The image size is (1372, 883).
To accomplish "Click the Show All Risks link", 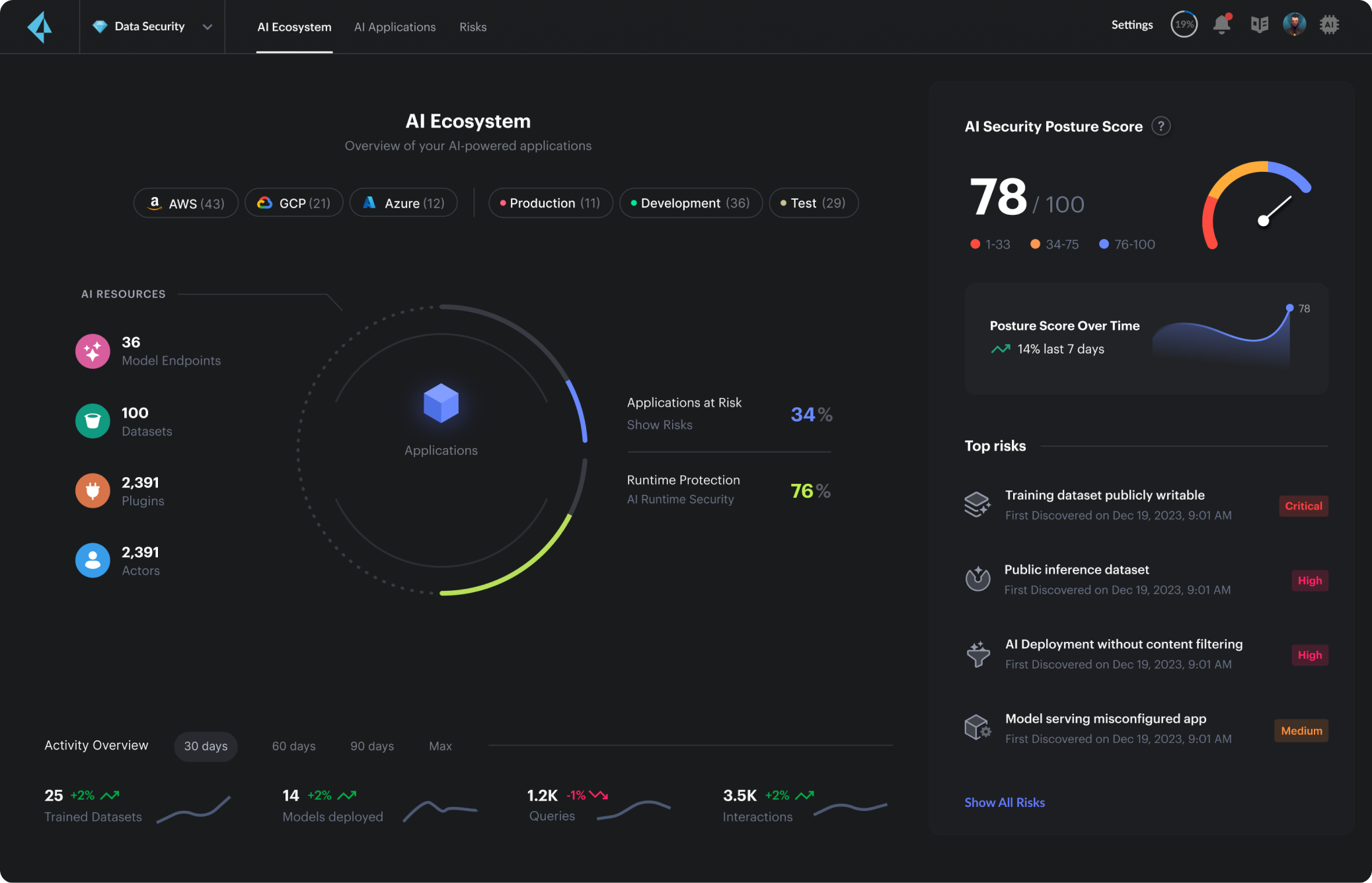I will [1004, 802].
